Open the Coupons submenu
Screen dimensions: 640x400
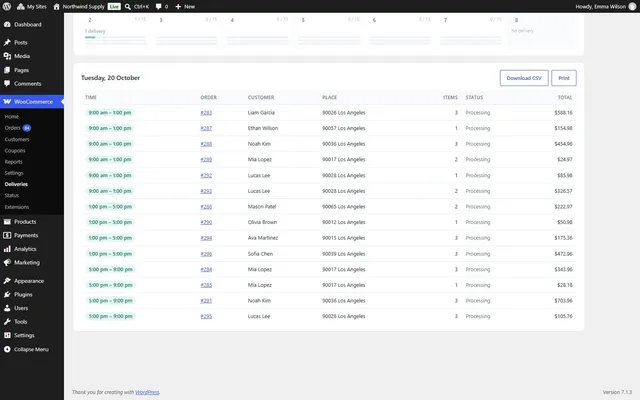[x=15, y=151]
